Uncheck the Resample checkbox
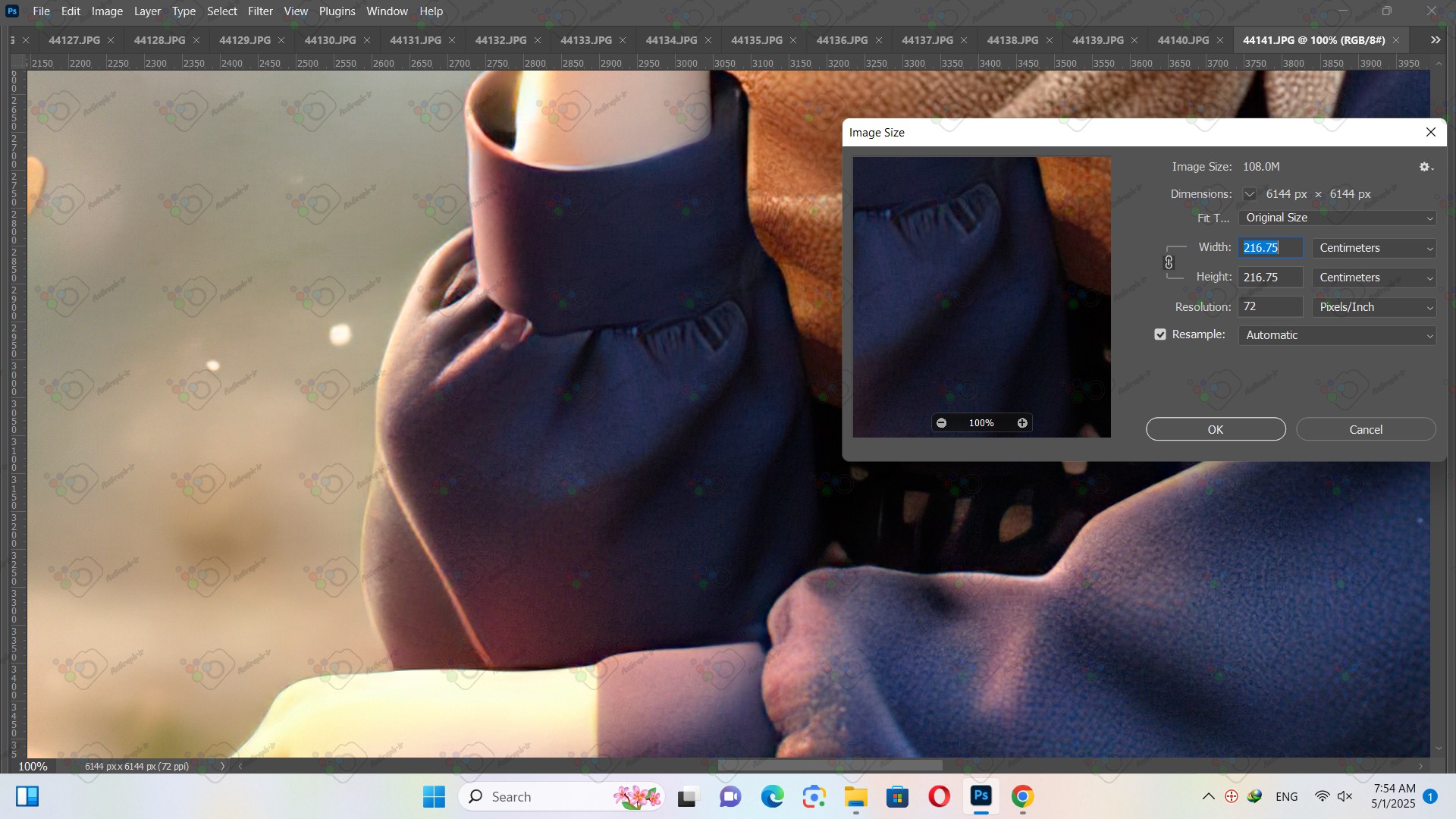Viewport: 1456px width, 819px height. point(1160,334)
